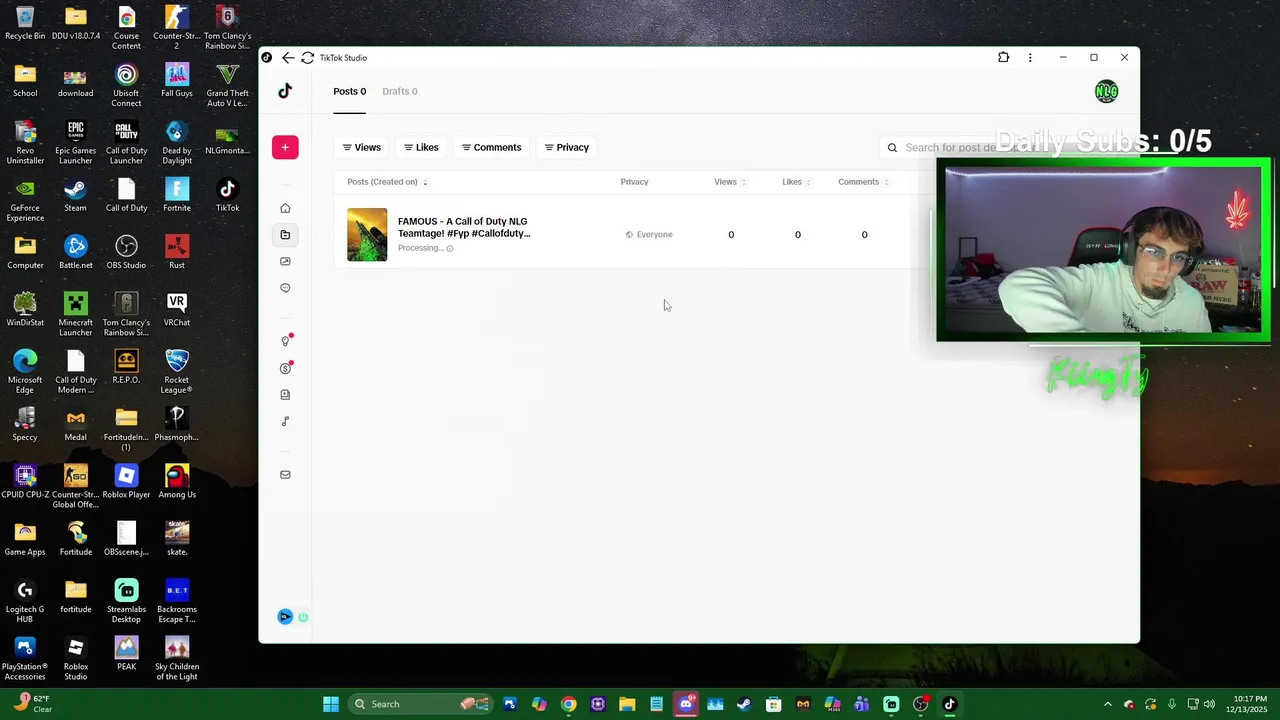Open the Home icon in TikTok Studio sidebar

point(285,208)
